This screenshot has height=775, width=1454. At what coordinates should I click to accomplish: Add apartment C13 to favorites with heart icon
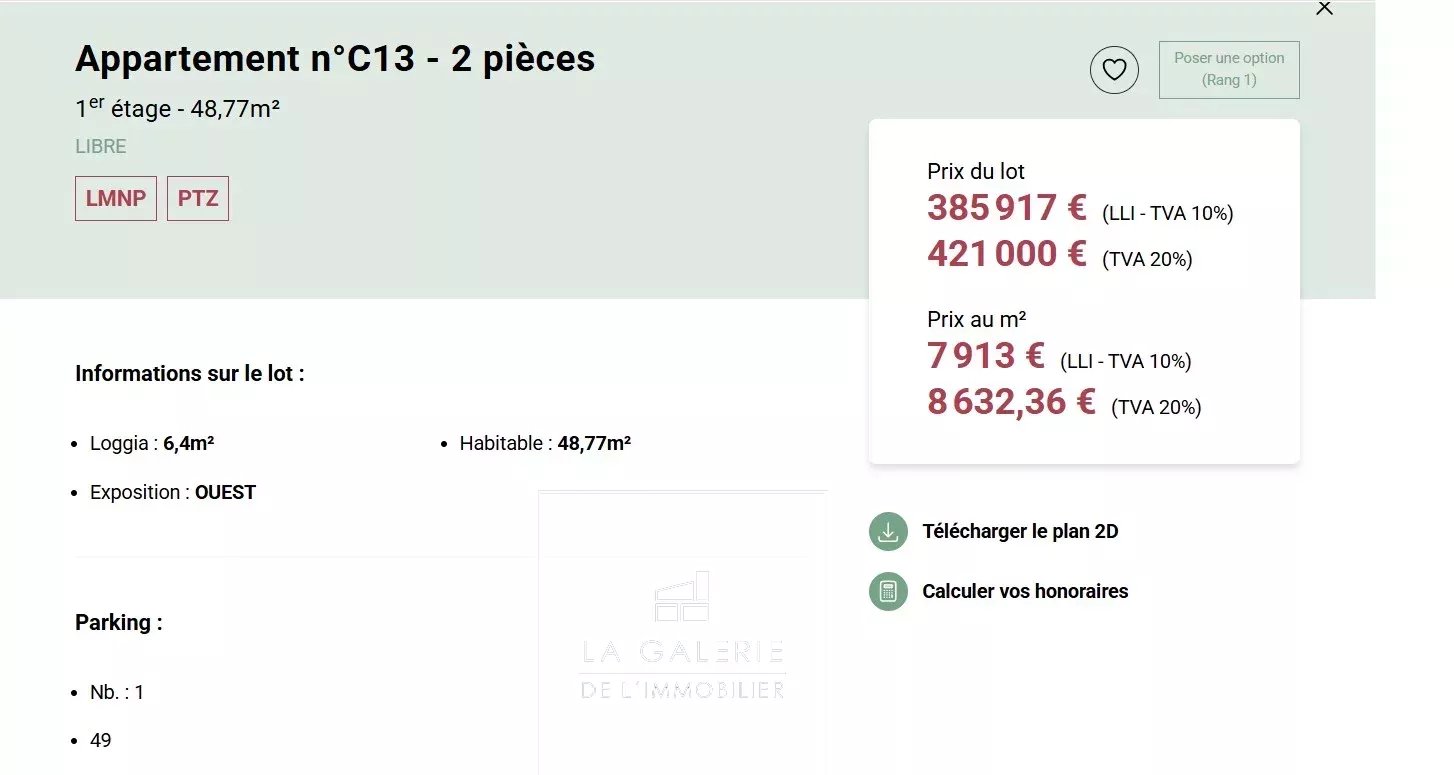click(x=1114, y=70)
